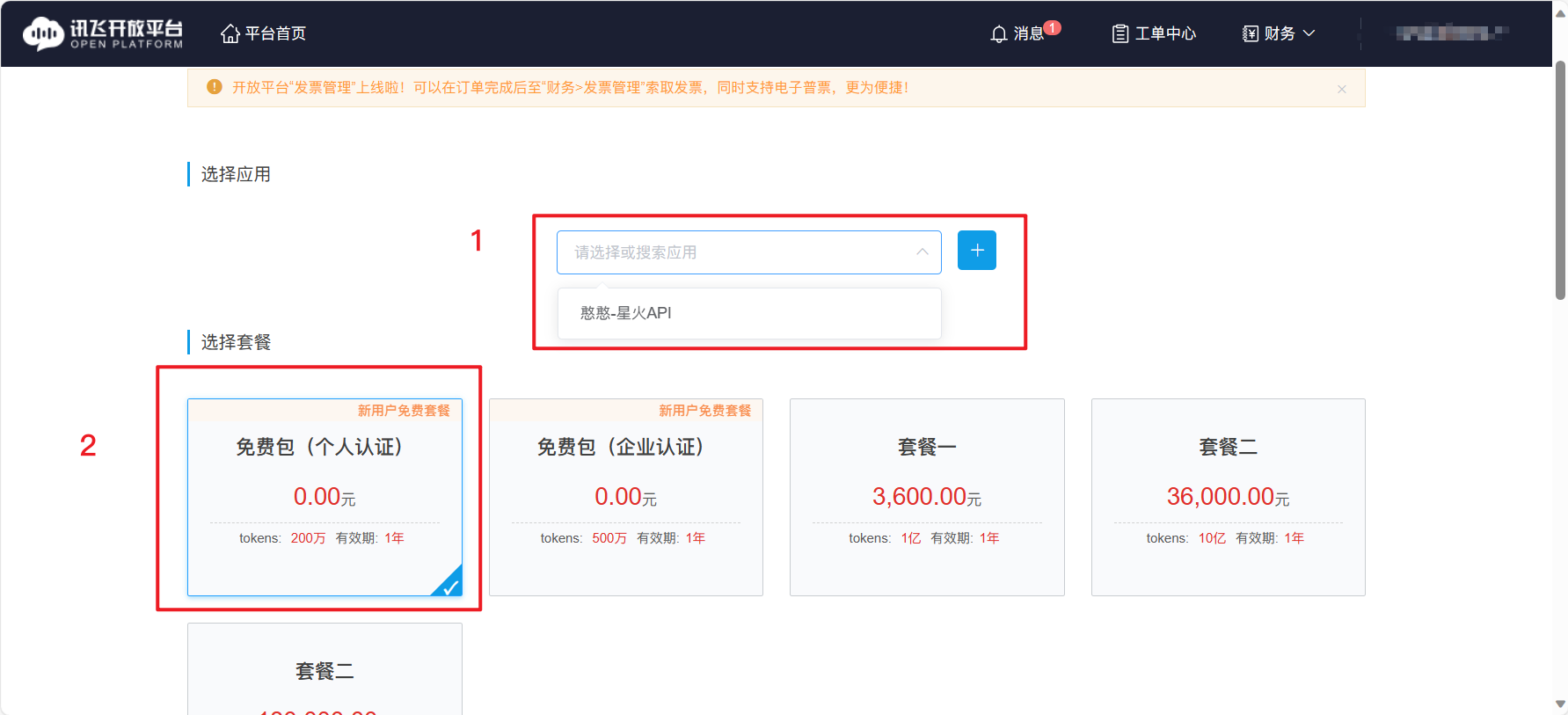Viewport: 1568px width, 715px height.
Task: Open the 消息 notification bell
Action: click(999, 34)
